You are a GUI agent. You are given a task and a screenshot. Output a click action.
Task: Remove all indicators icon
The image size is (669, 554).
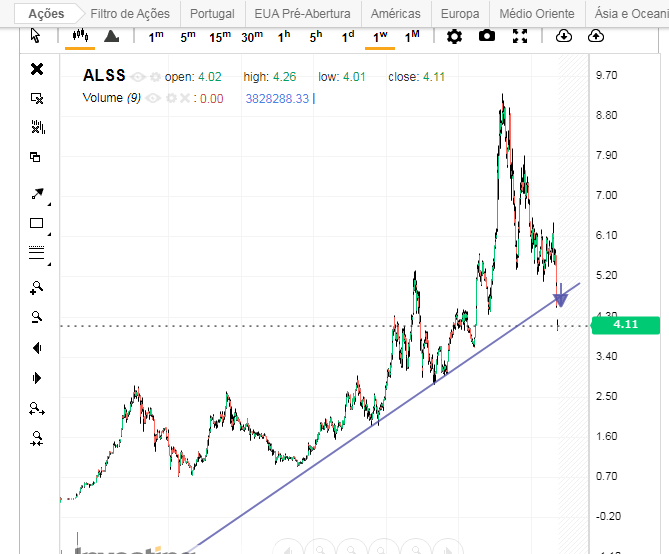tap(38, 127)
